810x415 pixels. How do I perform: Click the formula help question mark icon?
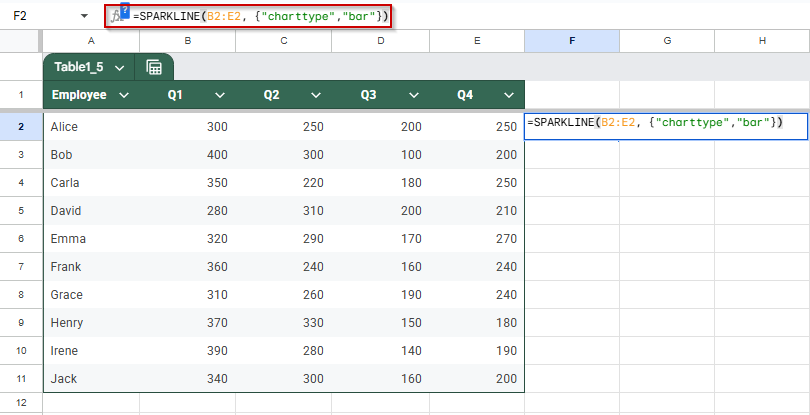125,12
